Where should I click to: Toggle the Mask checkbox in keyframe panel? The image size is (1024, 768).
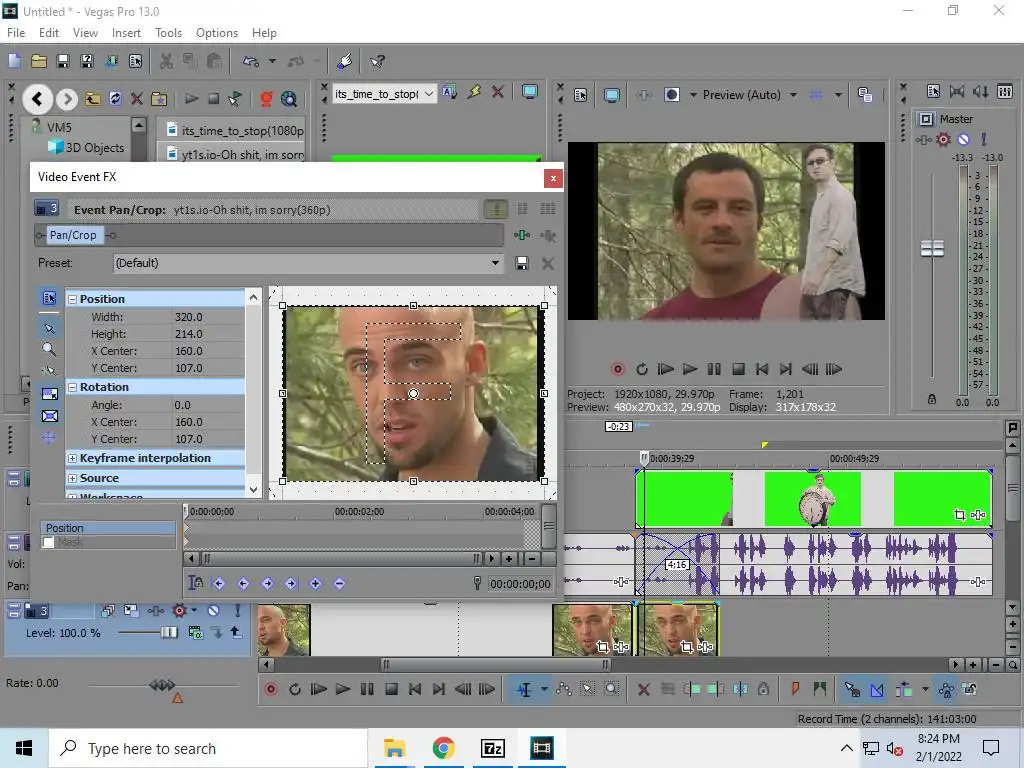point(48,542)
